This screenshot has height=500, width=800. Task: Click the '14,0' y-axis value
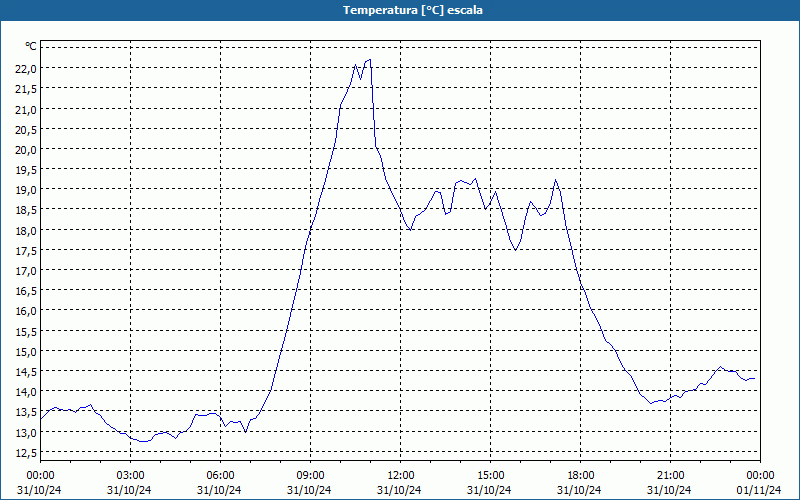(x=26, y=392)
